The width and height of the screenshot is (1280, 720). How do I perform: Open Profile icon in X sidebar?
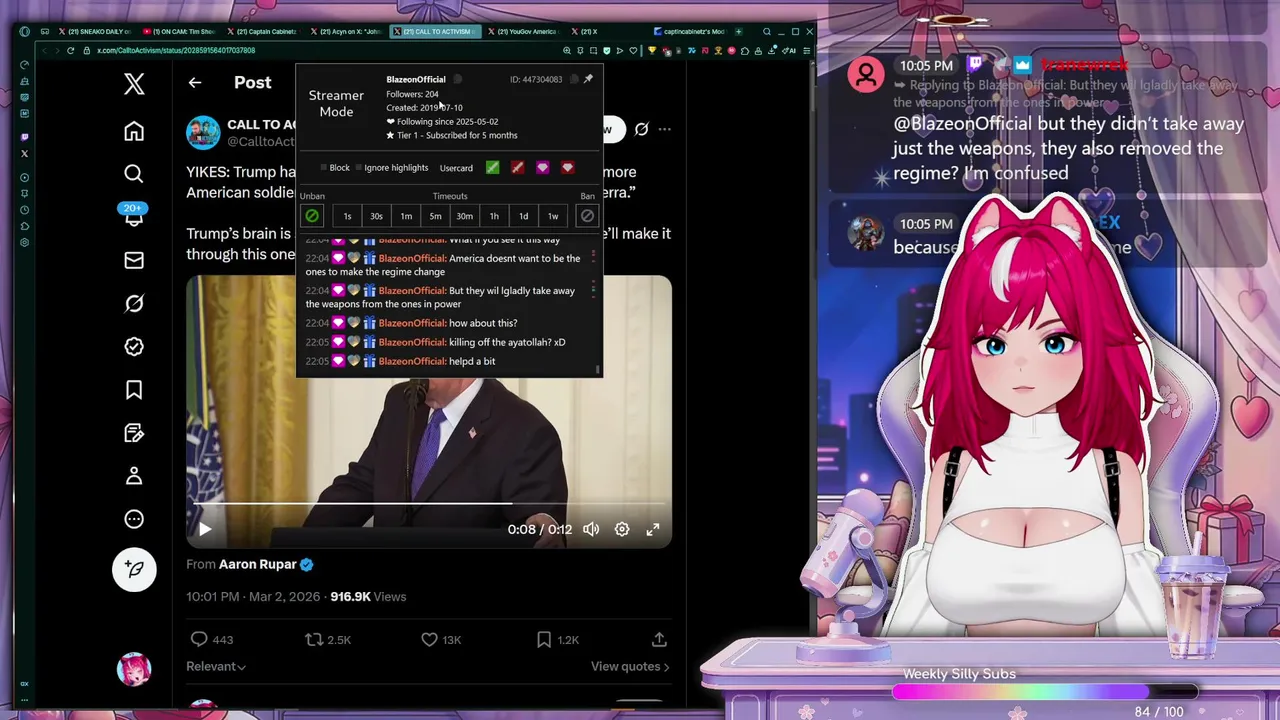point(134,476)
